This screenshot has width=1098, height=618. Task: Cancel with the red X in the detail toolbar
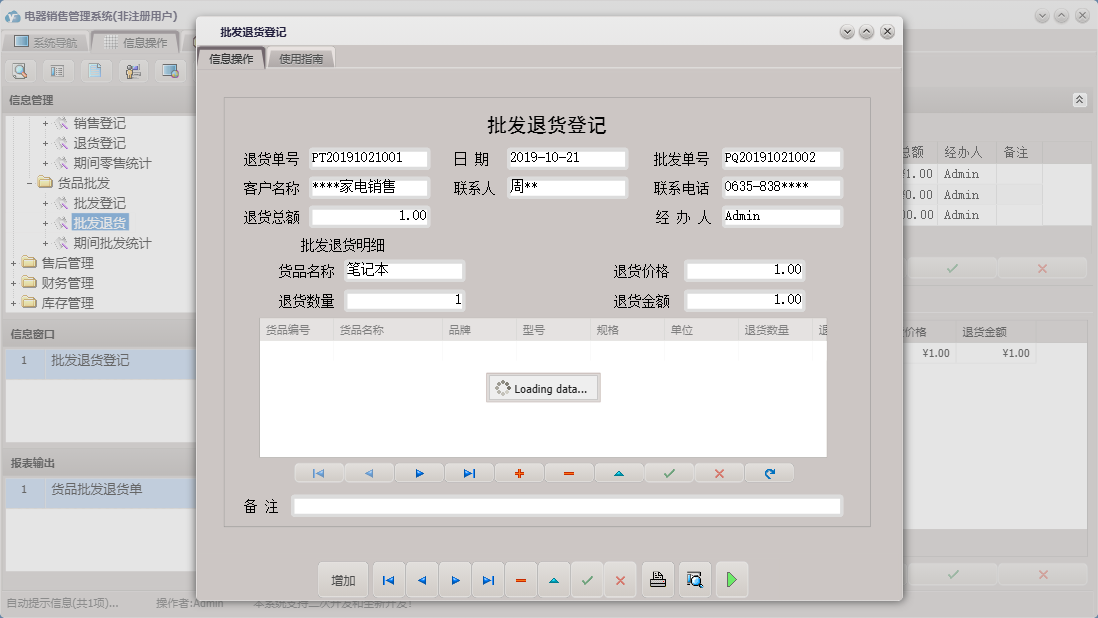click(x=719, y=472)
